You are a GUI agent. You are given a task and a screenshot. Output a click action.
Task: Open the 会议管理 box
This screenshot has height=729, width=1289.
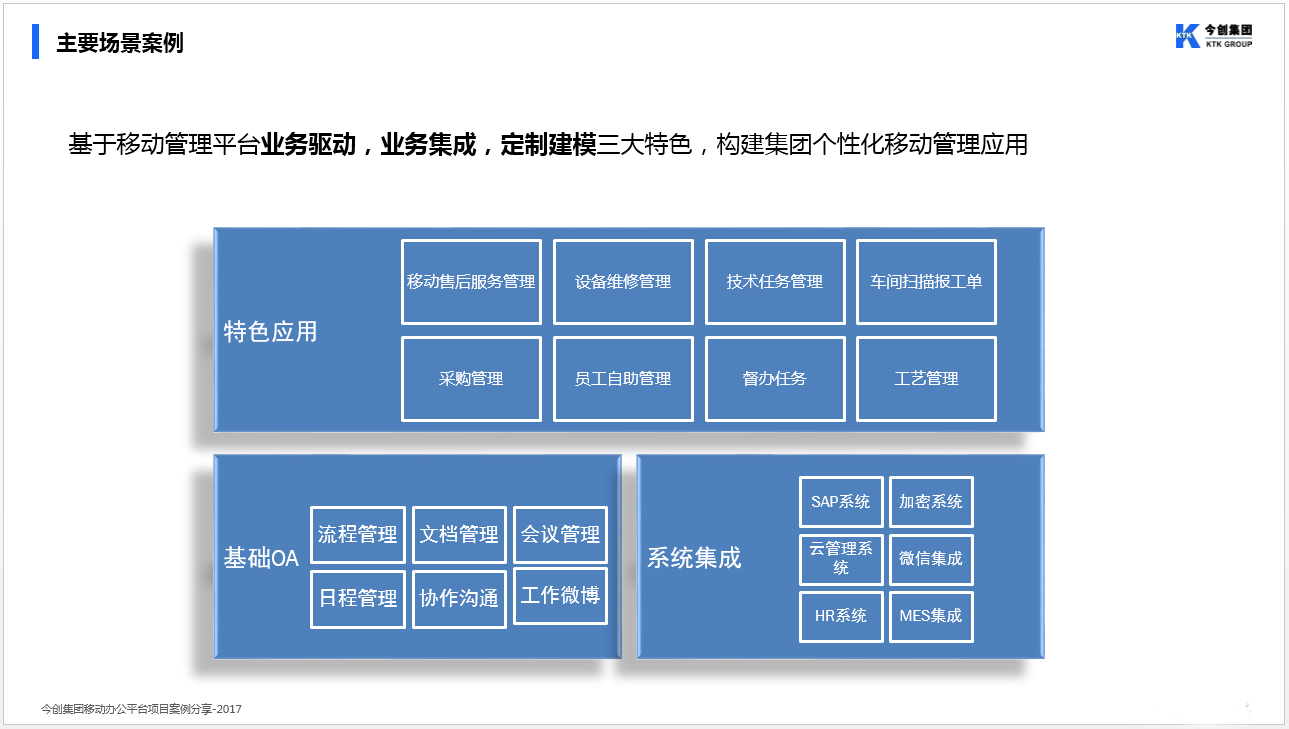pyautogui.click(x=560, y=535)
